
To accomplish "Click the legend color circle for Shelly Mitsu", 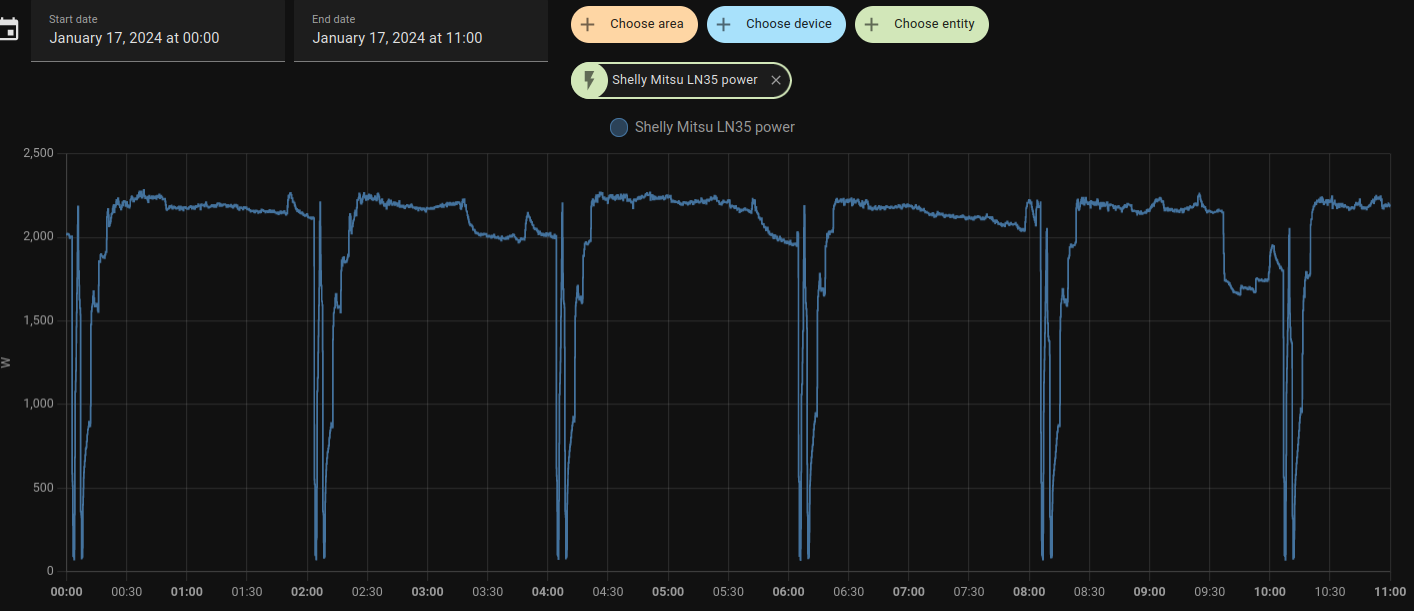I will click(x=619, y=127).
